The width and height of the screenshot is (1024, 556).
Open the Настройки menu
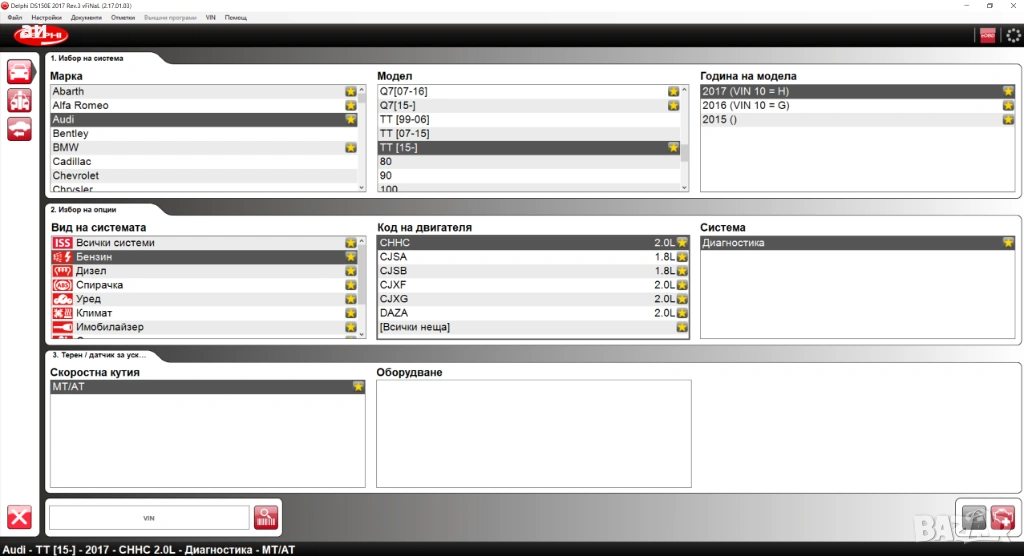click(x=46, y=18)
